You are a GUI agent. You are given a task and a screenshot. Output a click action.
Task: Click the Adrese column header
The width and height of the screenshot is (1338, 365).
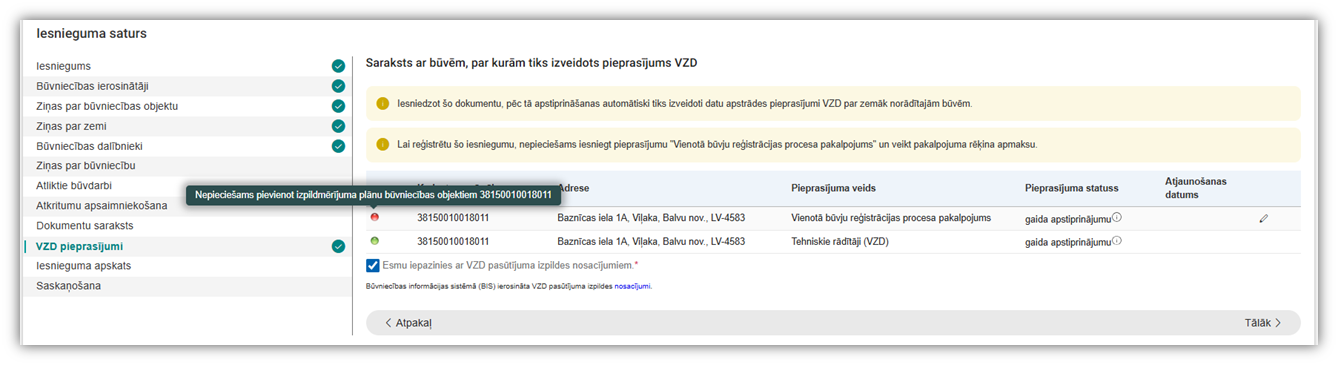[574, 188]
